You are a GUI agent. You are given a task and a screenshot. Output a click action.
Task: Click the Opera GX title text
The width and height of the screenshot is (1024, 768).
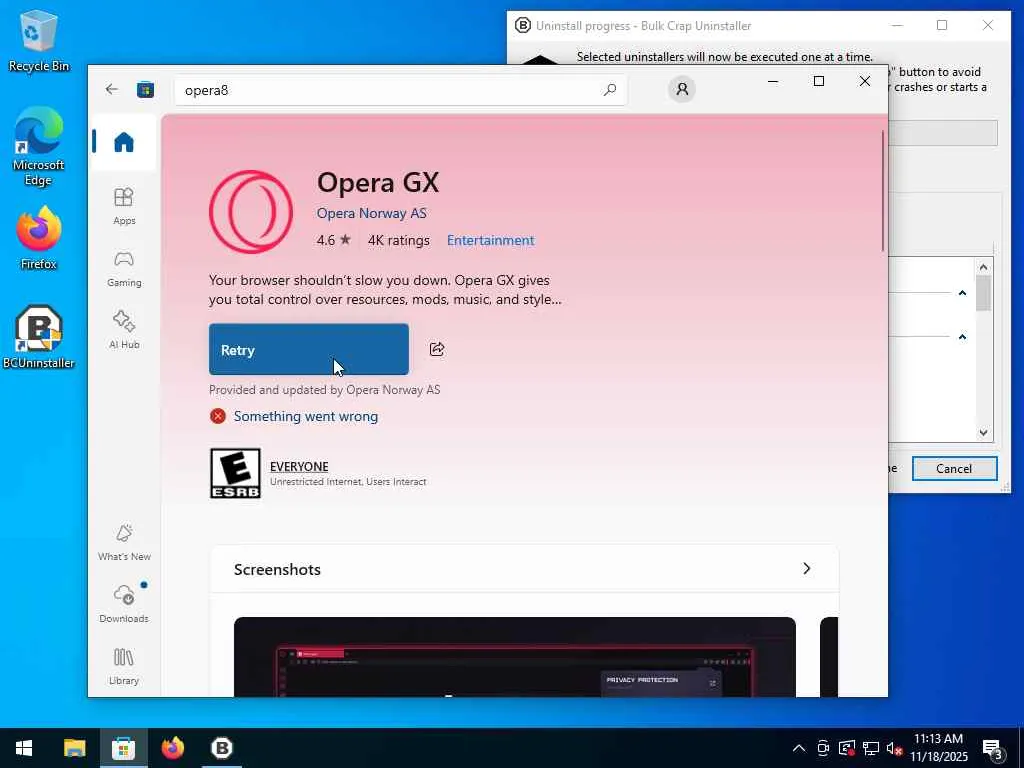click(x=378, y=182)
